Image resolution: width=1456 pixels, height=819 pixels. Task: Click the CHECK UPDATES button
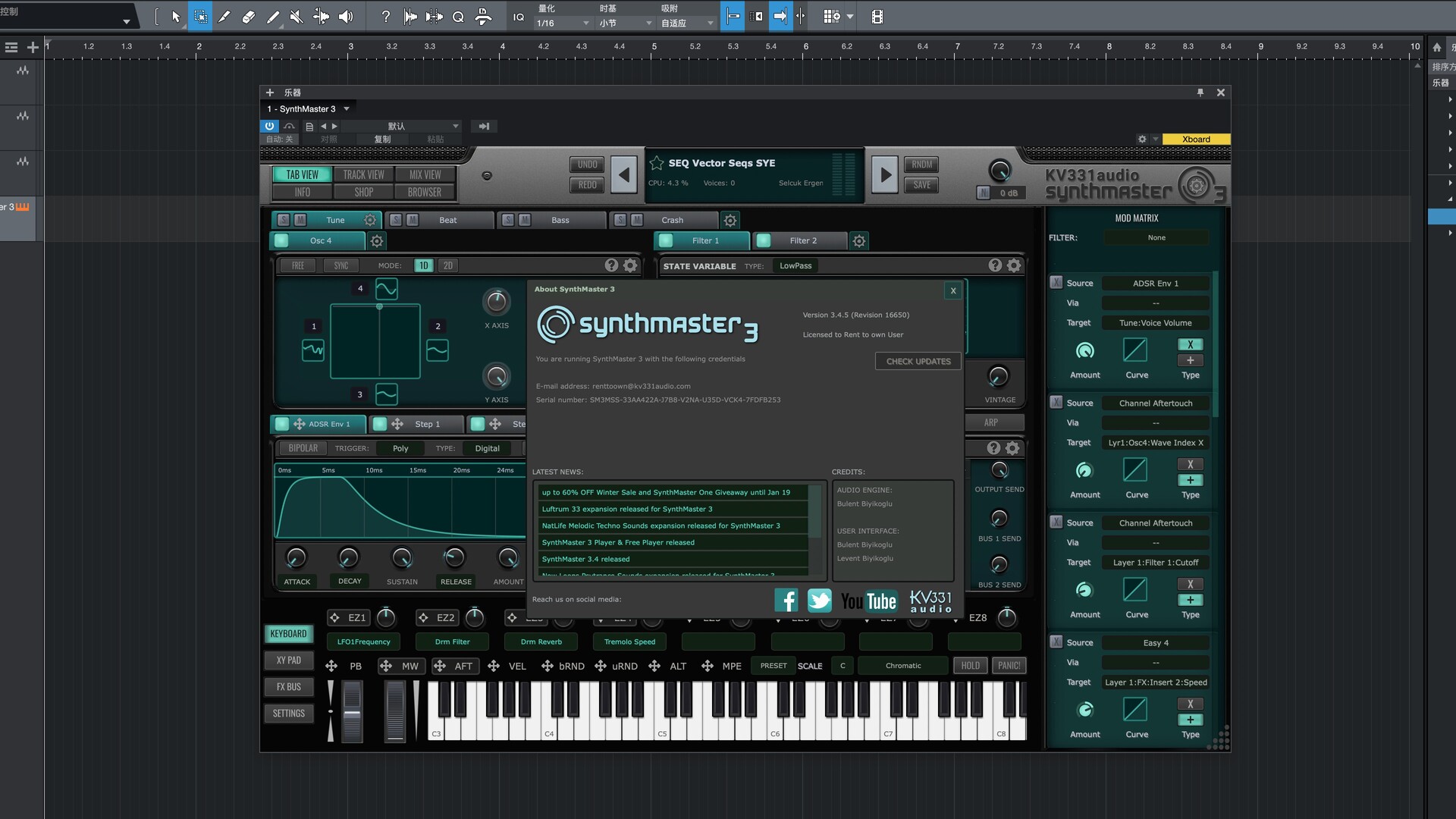coord(918,361)
